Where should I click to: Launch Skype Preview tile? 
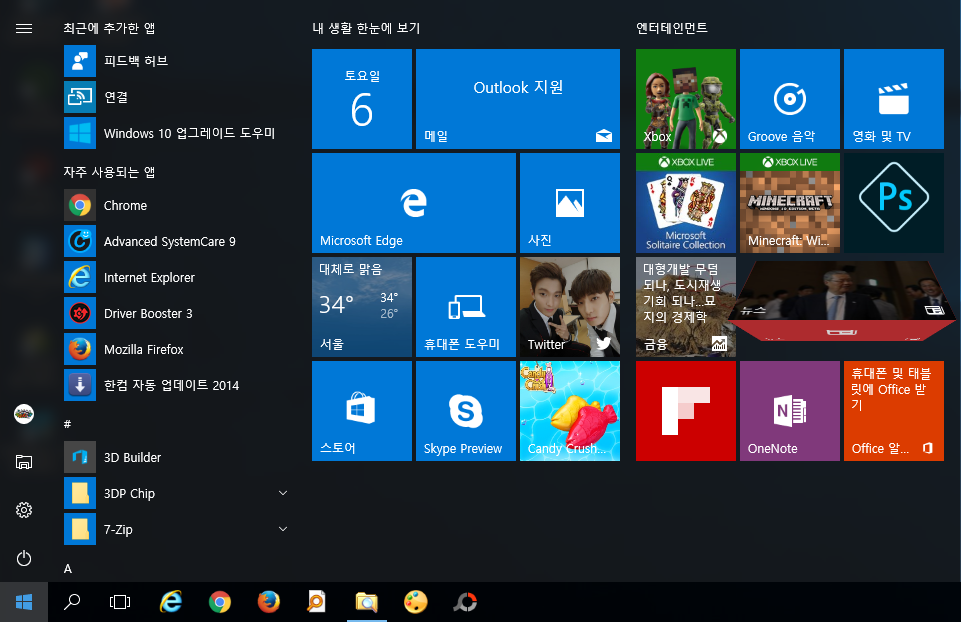pyautogui.click(x=465, y=410)
